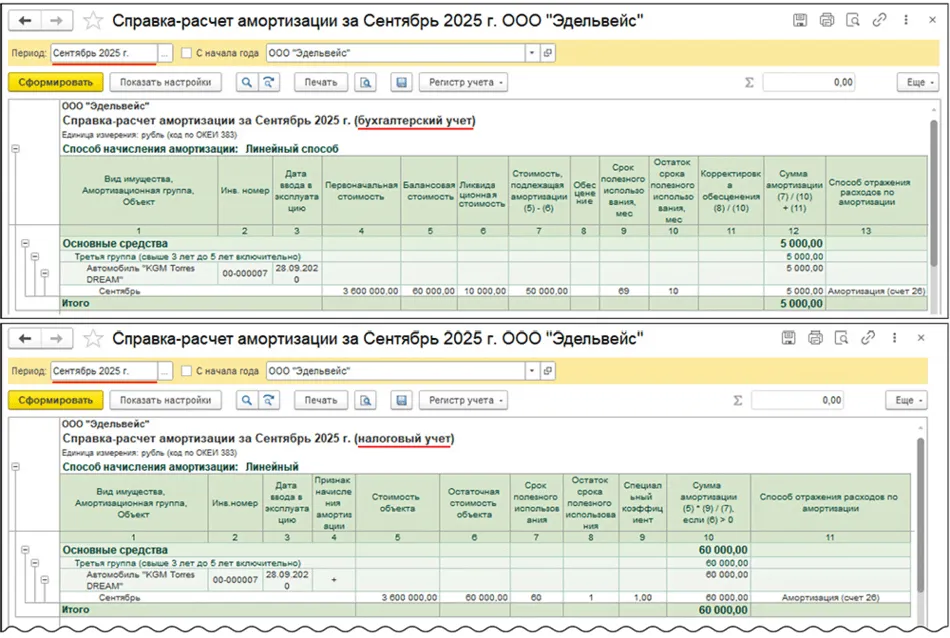The image size is (950, 638).
Task: Go forward using arrow in bottom window
Action: click(56, 338)
